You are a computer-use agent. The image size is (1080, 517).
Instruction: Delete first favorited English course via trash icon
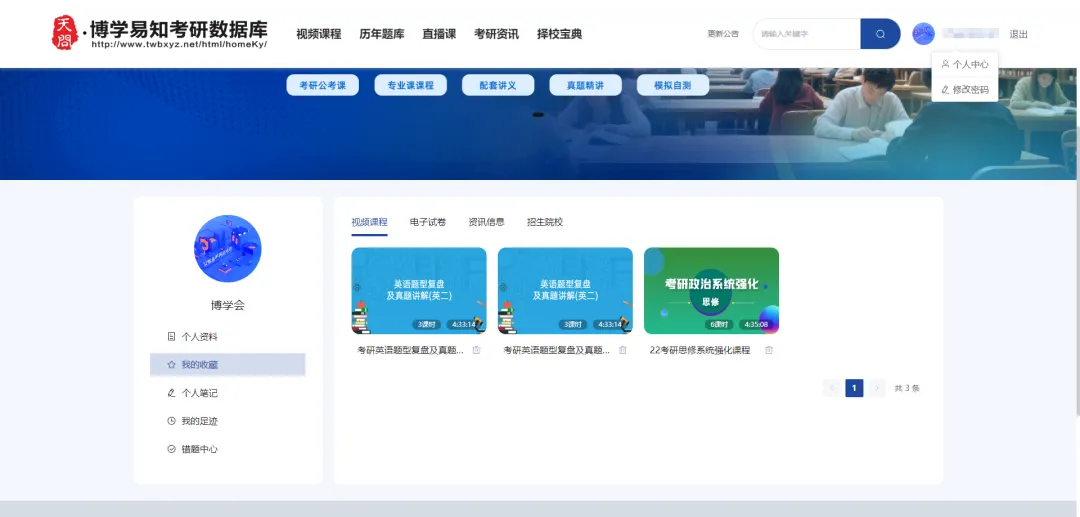point(476,350)
